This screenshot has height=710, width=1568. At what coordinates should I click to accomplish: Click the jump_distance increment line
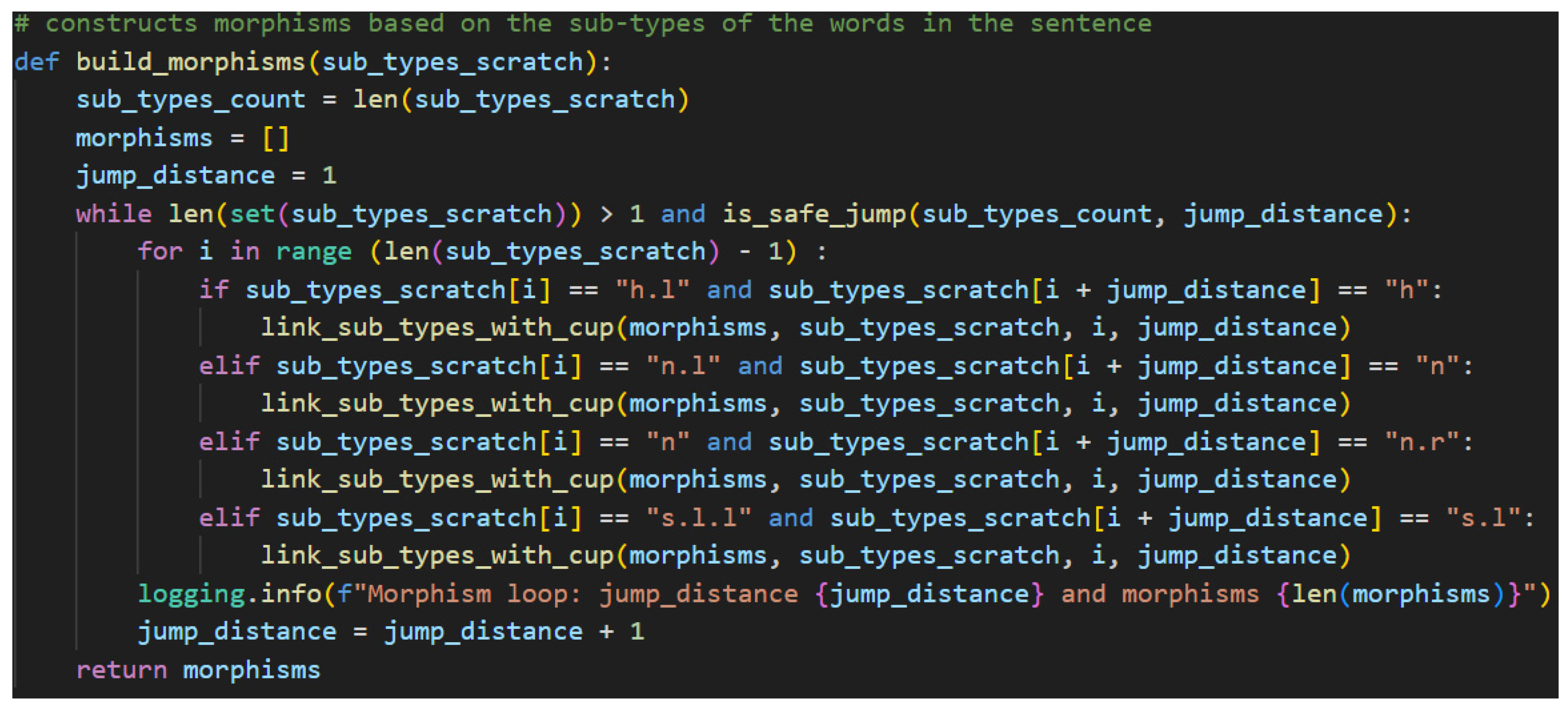(x=390, y=631)
